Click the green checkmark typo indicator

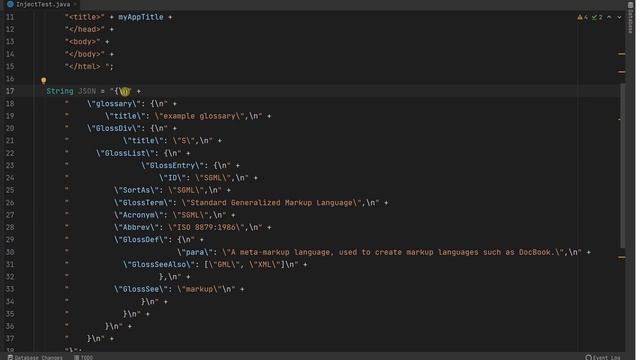point(597,17)
